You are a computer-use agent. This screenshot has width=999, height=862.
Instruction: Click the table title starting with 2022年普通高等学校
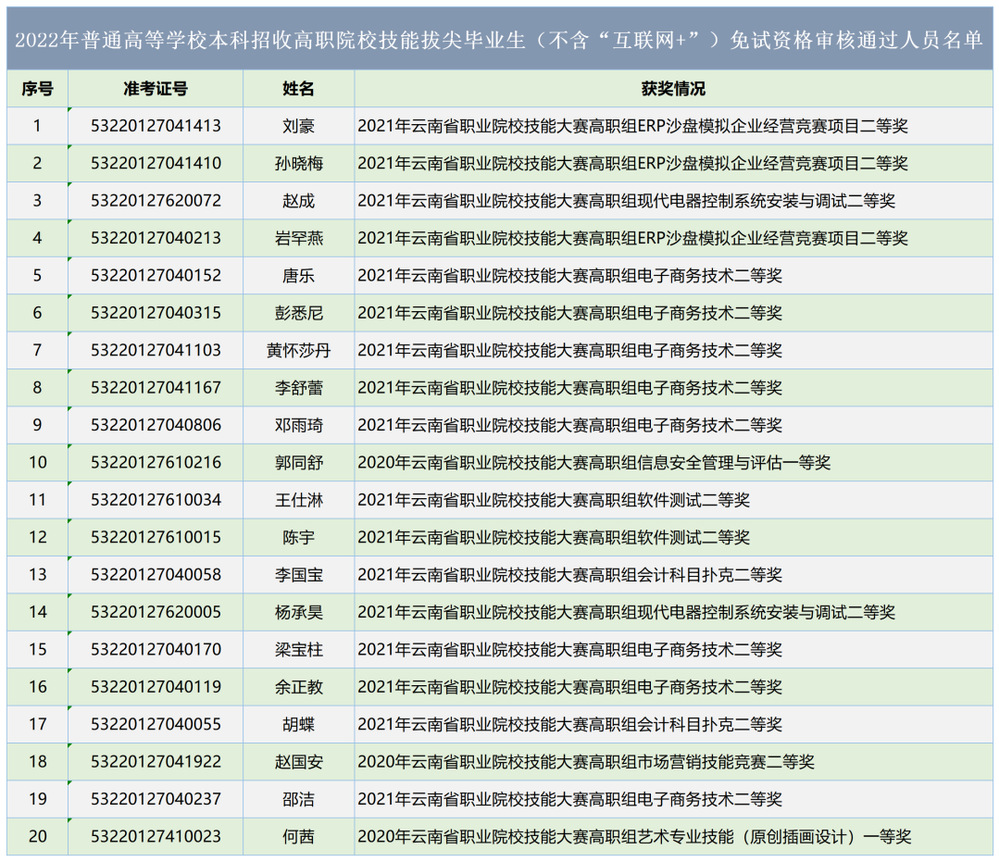[x=499, y=40]
